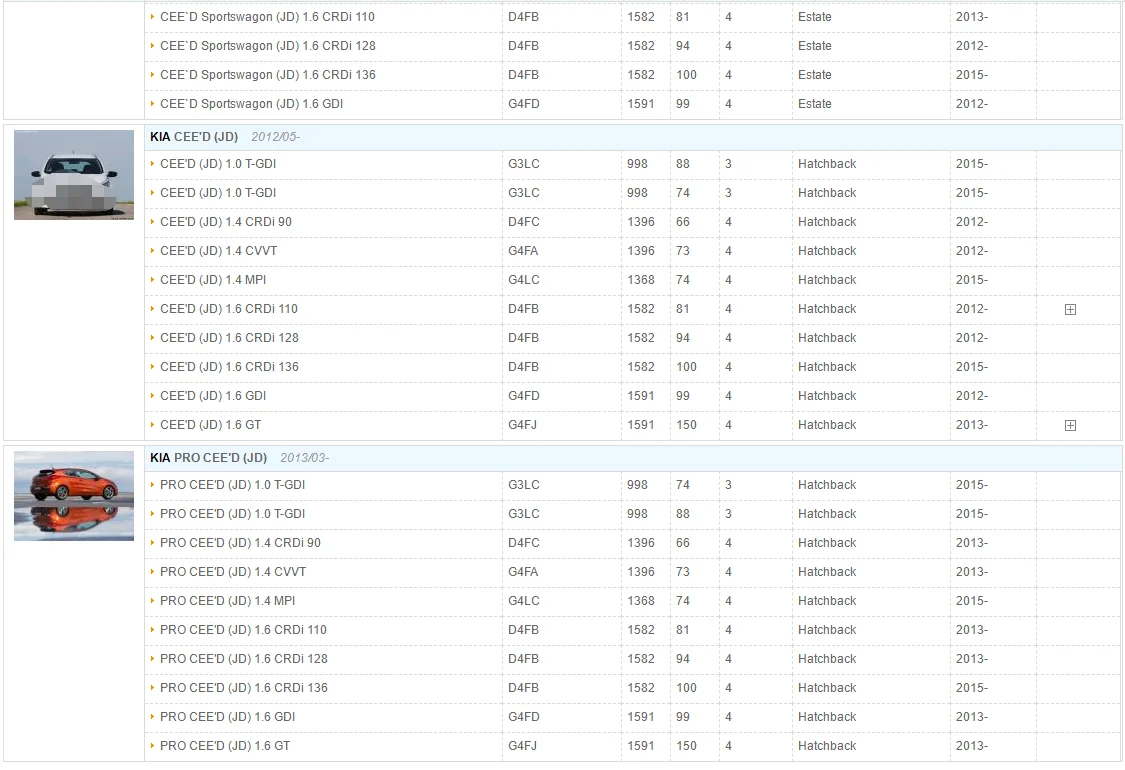The width and height of the screenshot is (1125, 770).
Task: Select PRO CEE'D (JD) 1.6 GDI
Action: pyautogui.click(x=227, y=717)
